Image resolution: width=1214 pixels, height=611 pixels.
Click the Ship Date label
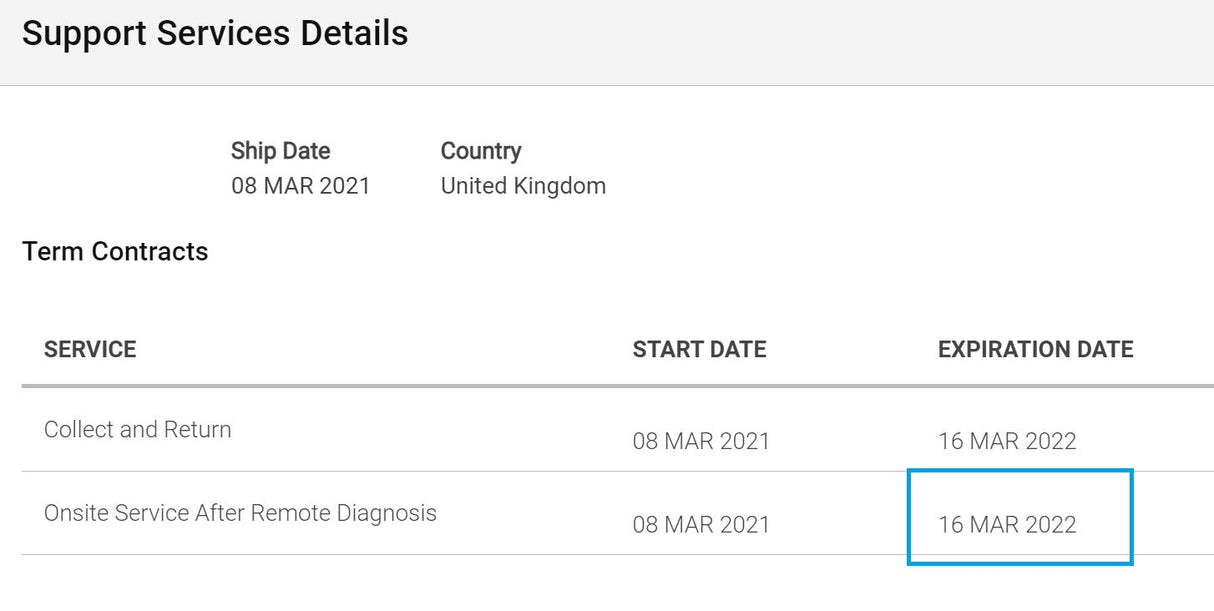[280, 151]
